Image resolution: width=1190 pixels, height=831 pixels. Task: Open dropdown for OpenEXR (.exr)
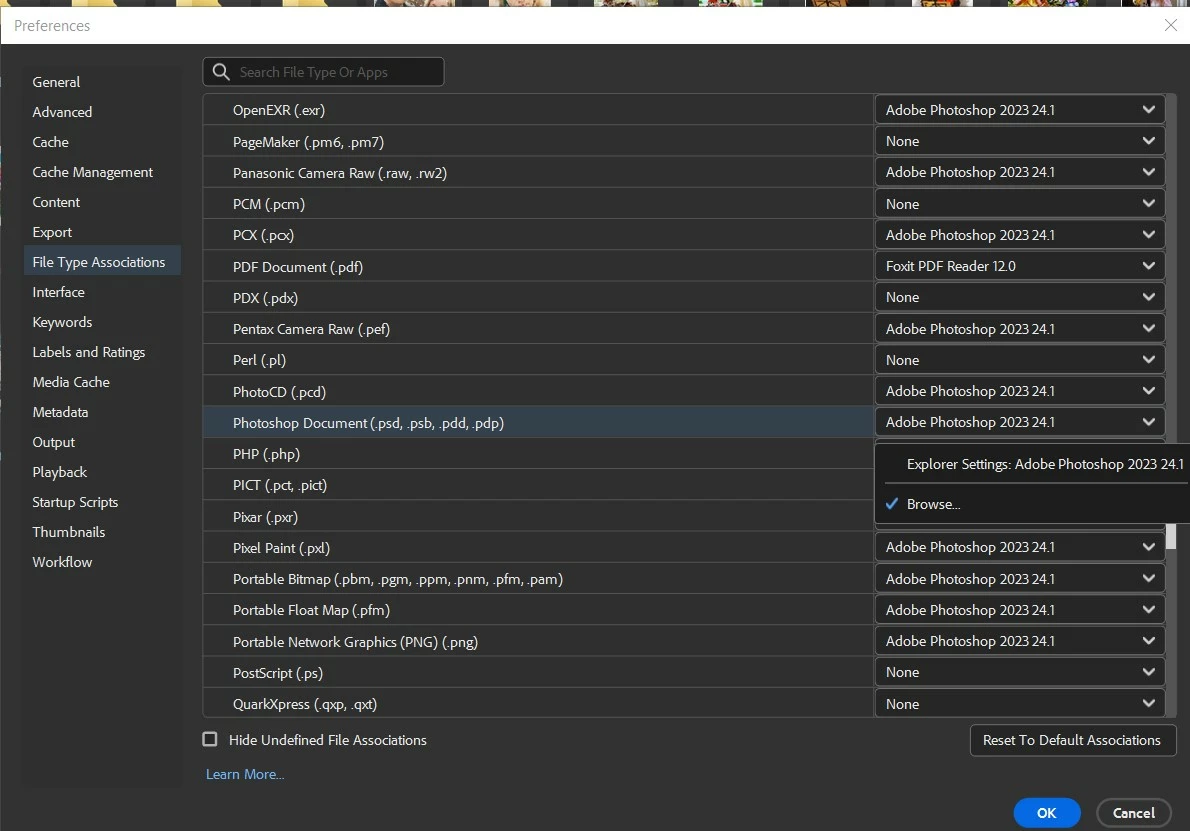pos(1019,110)
